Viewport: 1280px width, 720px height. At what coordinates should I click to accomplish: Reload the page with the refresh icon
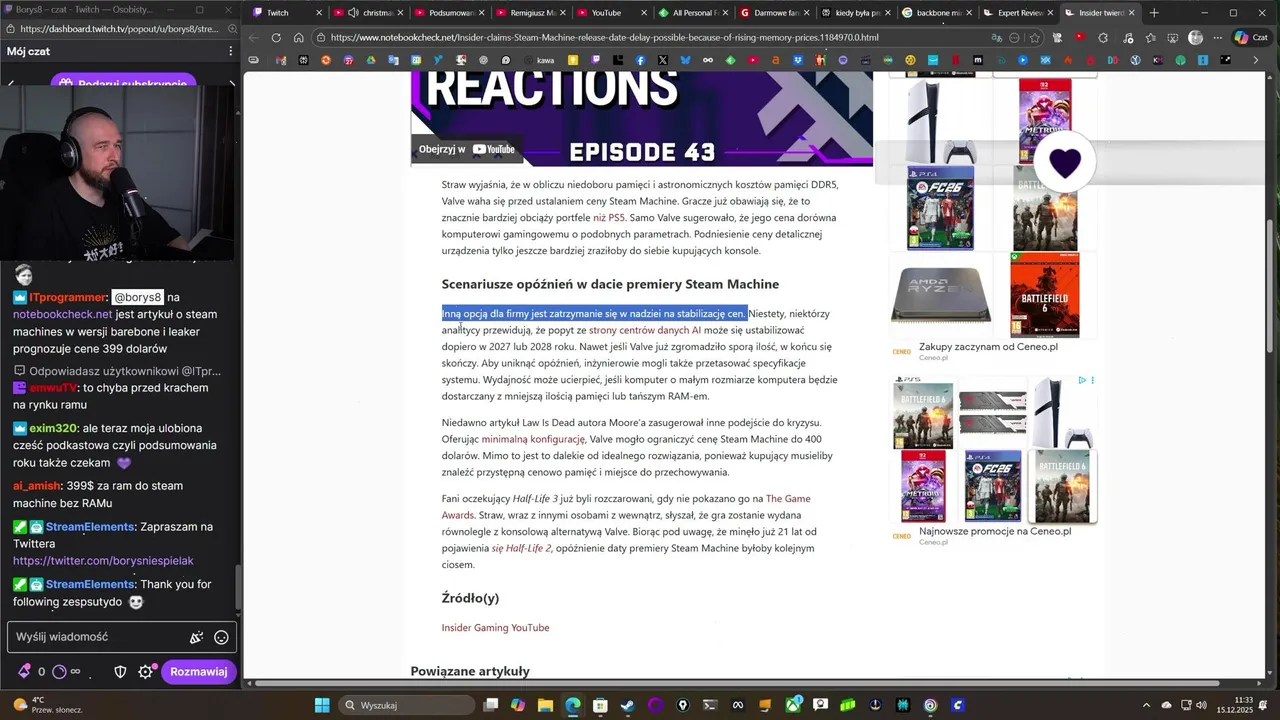(x=276, y=38)
